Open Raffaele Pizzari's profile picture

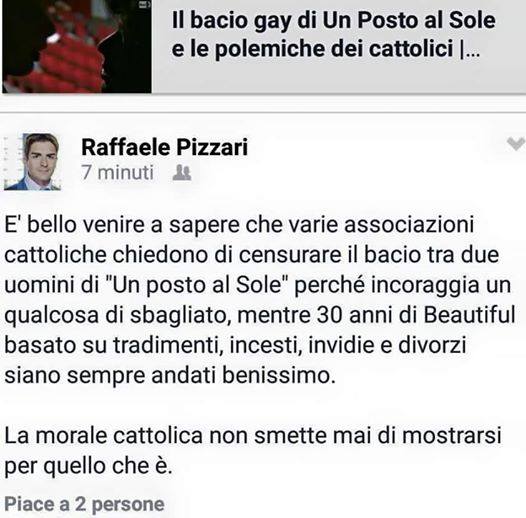coord(32,162)
